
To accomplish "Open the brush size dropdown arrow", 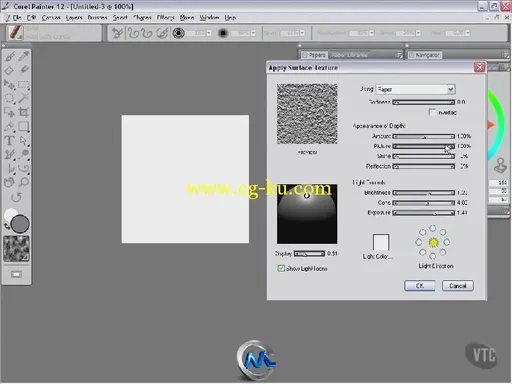I will [x=209, y=33].
